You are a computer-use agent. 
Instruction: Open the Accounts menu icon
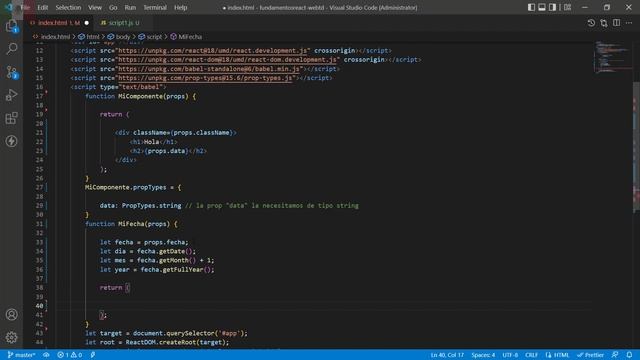tap(11, 314)
